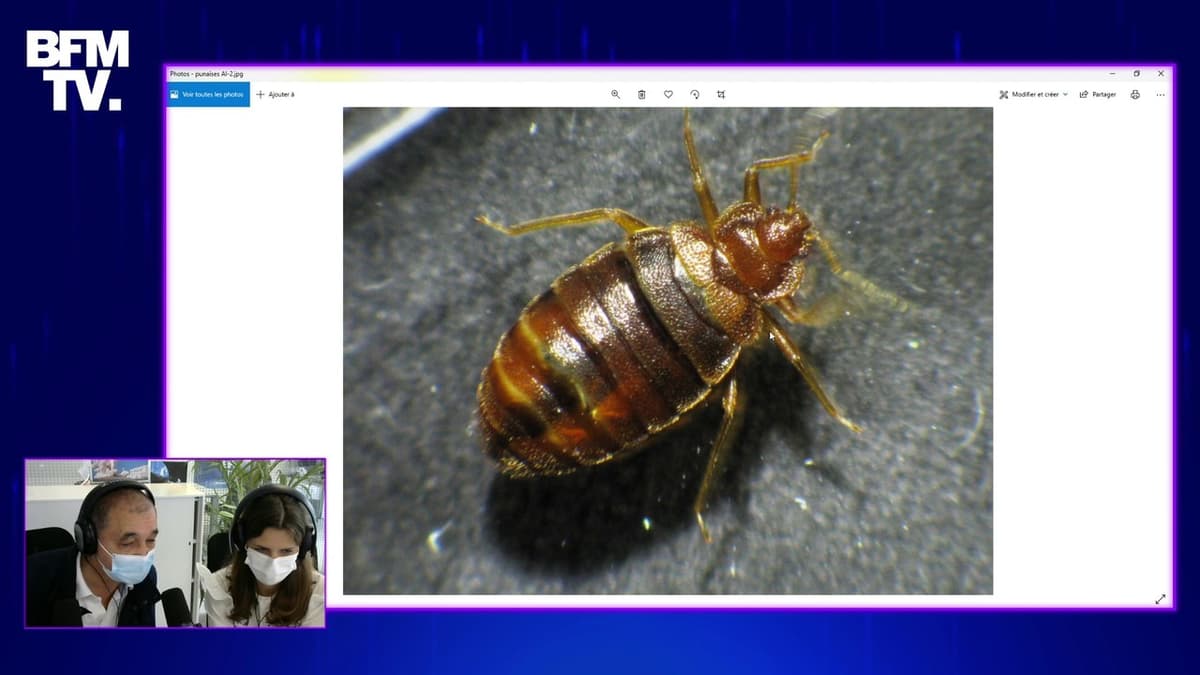Close the Photos window

[x=1160, y=73]
